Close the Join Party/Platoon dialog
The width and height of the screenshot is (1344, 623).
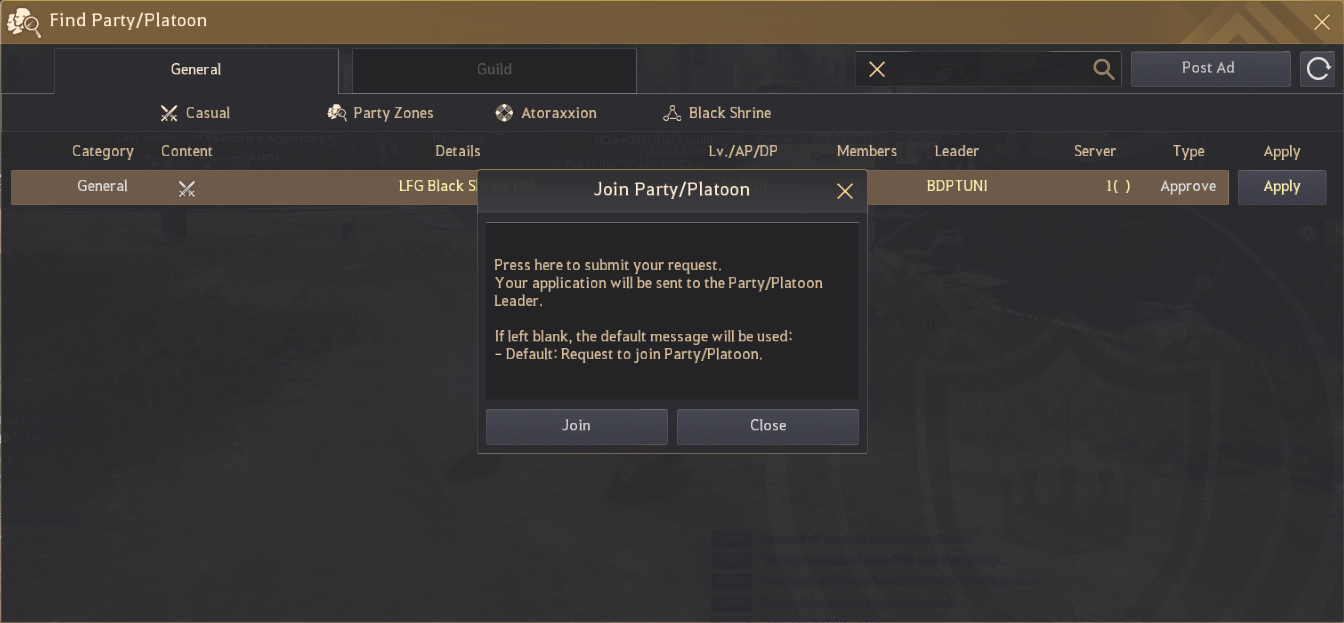[845, 191]
